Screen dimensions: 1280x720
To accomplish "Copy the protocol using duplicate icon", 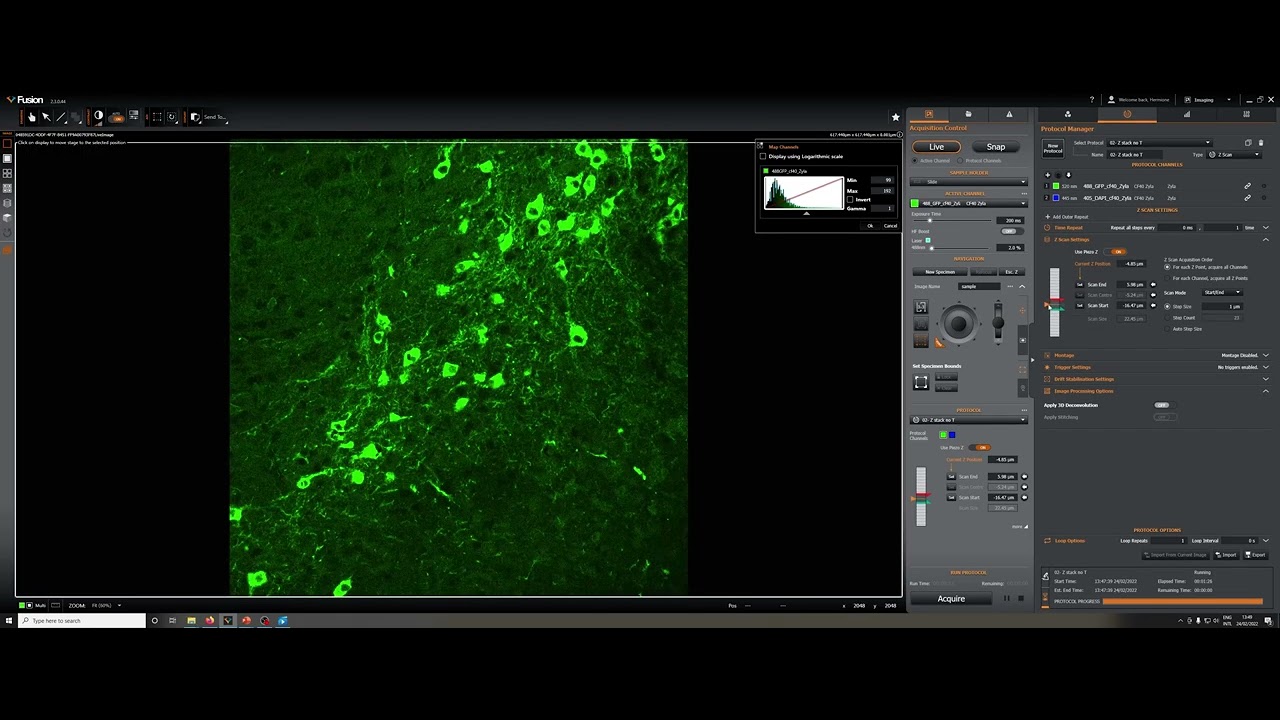I will (x=1248, y=143).
